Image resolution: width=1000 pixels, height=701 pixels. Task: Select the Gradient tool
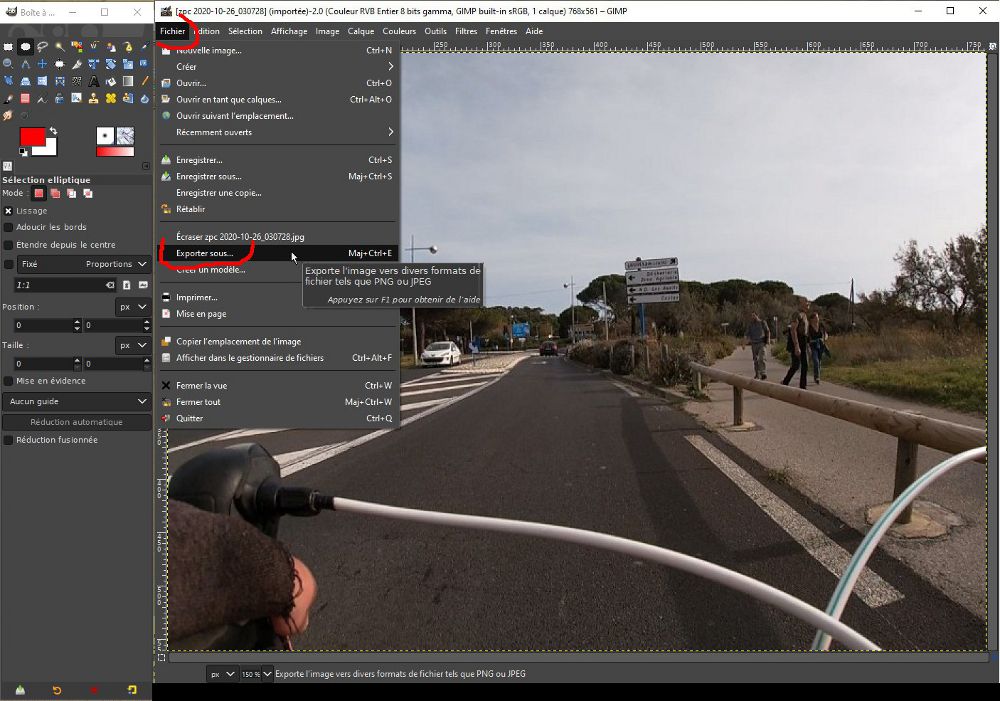click(x=128, y=81)
